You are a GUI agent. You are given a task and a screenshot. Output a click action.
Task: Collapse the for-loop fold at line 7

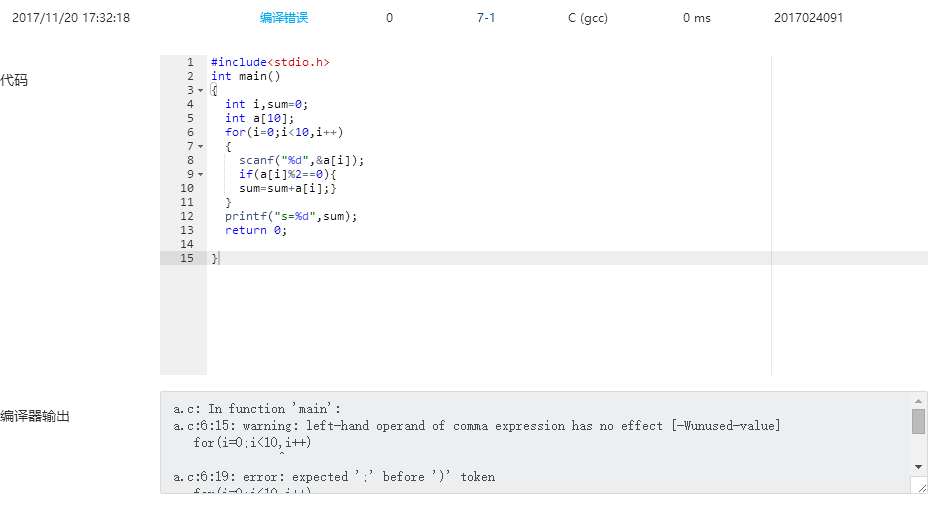coord(200,146)
